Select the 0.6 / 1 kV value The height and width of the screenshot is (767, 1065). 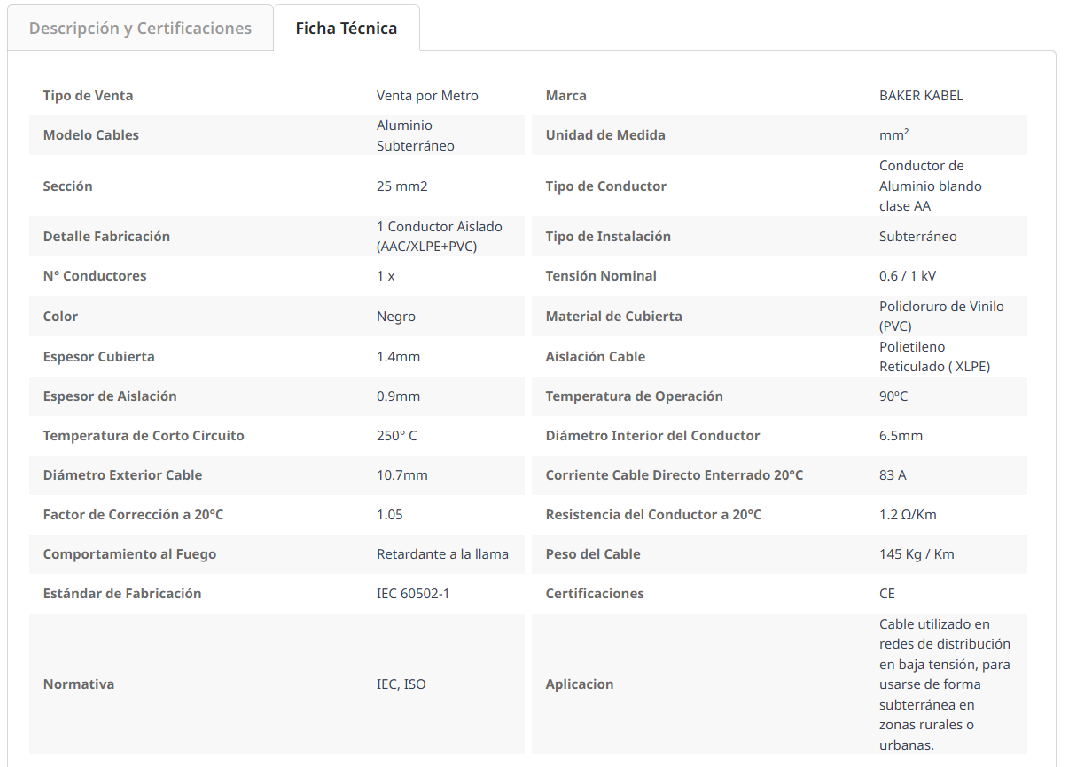pyautogui.click(x=907, y=276)
